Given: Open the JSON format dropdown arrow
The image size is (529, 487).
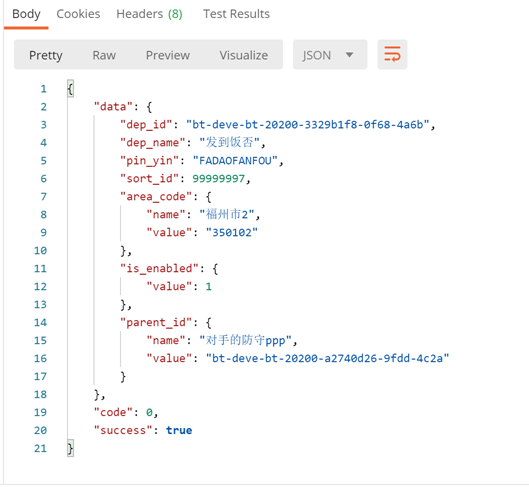Looking at the screenshot, I should point(350,54).
